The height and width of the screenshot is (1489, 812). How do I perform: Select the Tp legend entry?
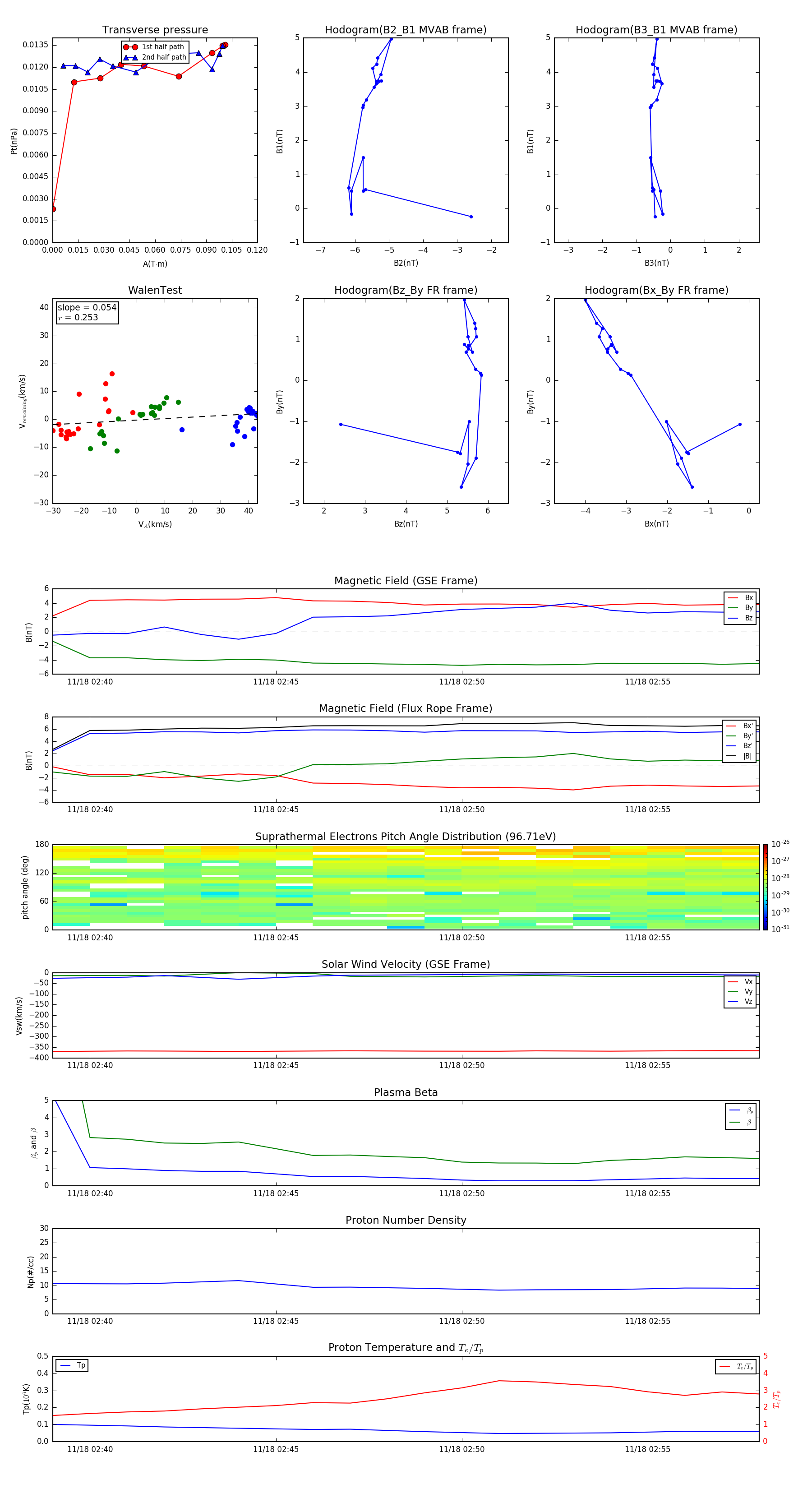coord(72,1365)
